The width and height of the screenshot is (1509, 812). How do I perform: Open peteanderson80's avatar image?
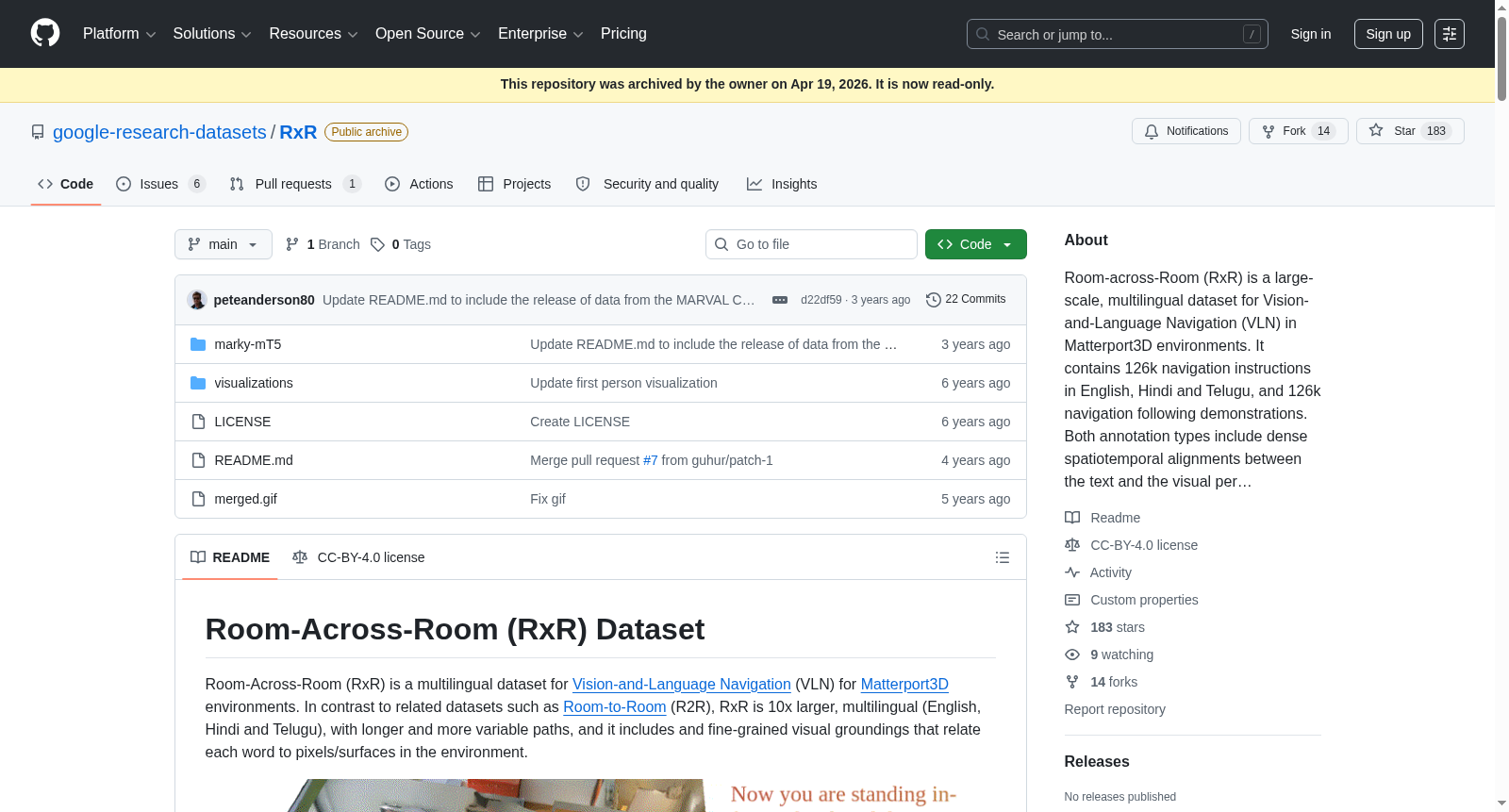[x=197, y=300]
